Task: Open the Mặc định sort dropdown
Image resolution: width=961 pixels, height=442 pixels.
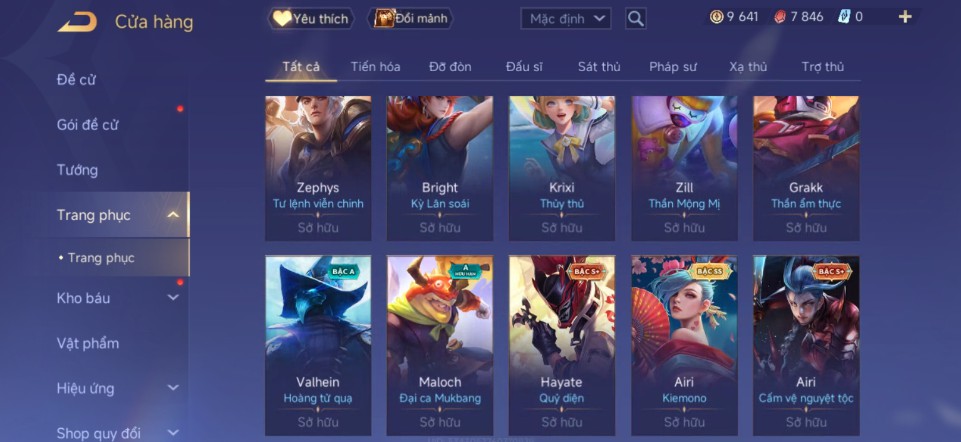Action: 566,18
